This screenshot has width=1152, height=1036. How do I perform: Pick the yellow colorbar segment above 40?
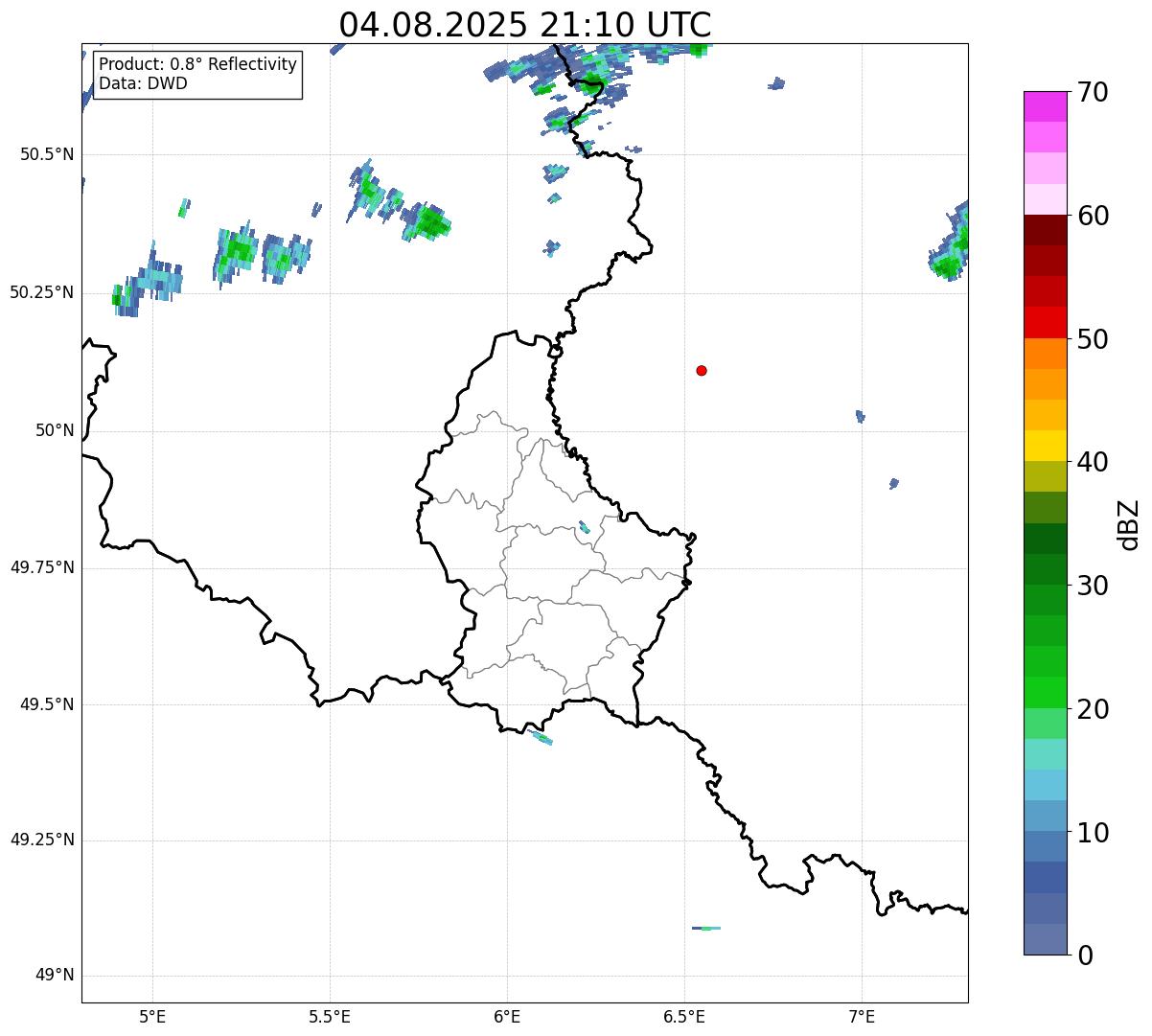point(1045,446)
